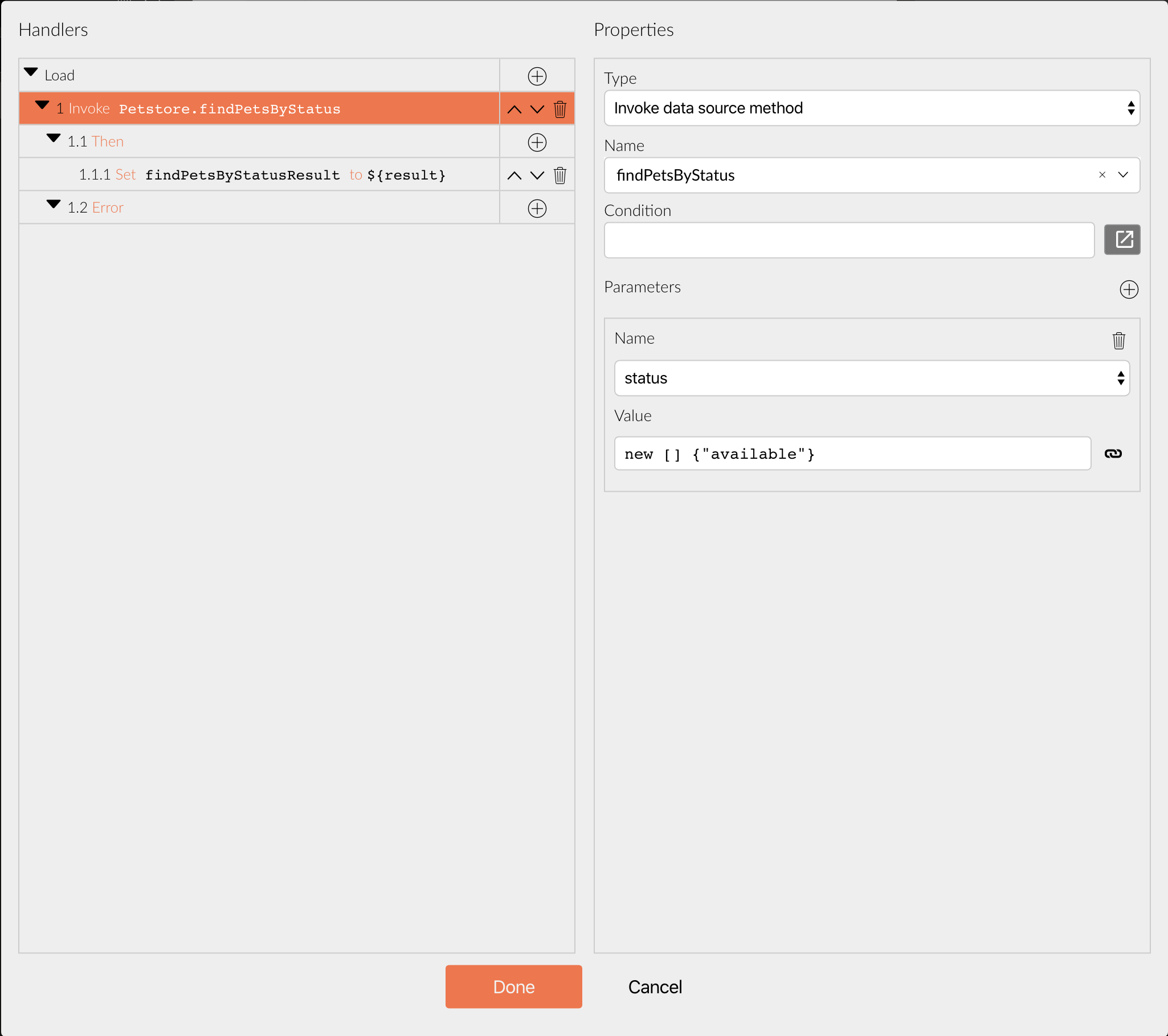Move Invoke Petstore.findPetsByStatus handler down

click(537, 109)
